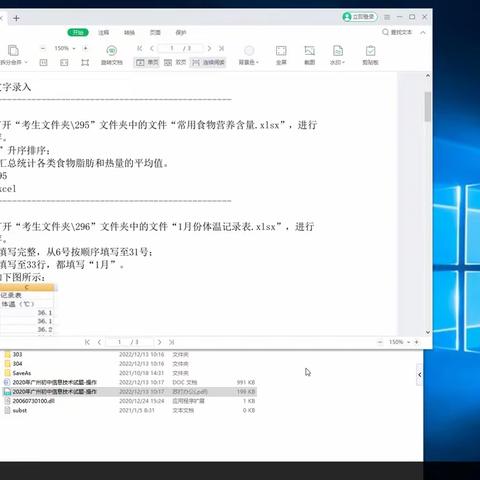Screen dimensions: 480x480
Task: Click the page number field in status bar
Action: pyautogui.click(x=129, y=342)
